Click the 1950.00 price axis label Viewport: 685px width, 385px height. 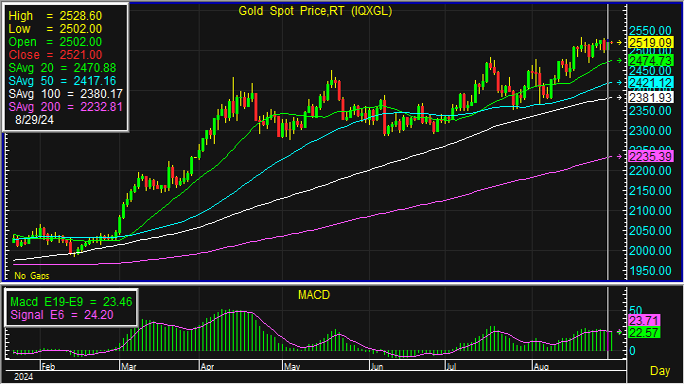pyautogui.click(x=650, y=271)
